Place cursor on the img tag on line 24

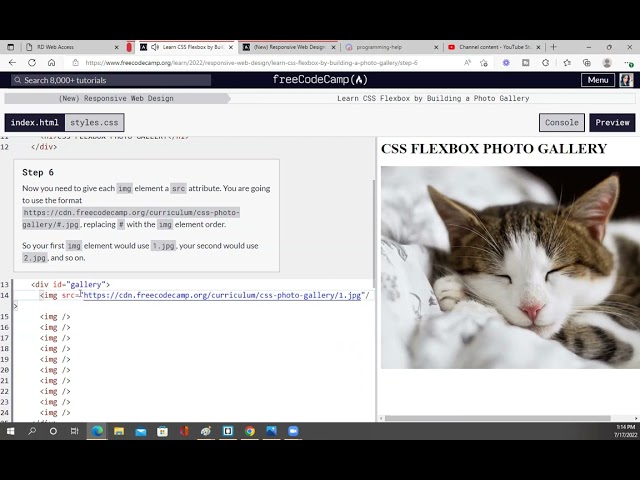pyautogui.click(x=55, y=413)
